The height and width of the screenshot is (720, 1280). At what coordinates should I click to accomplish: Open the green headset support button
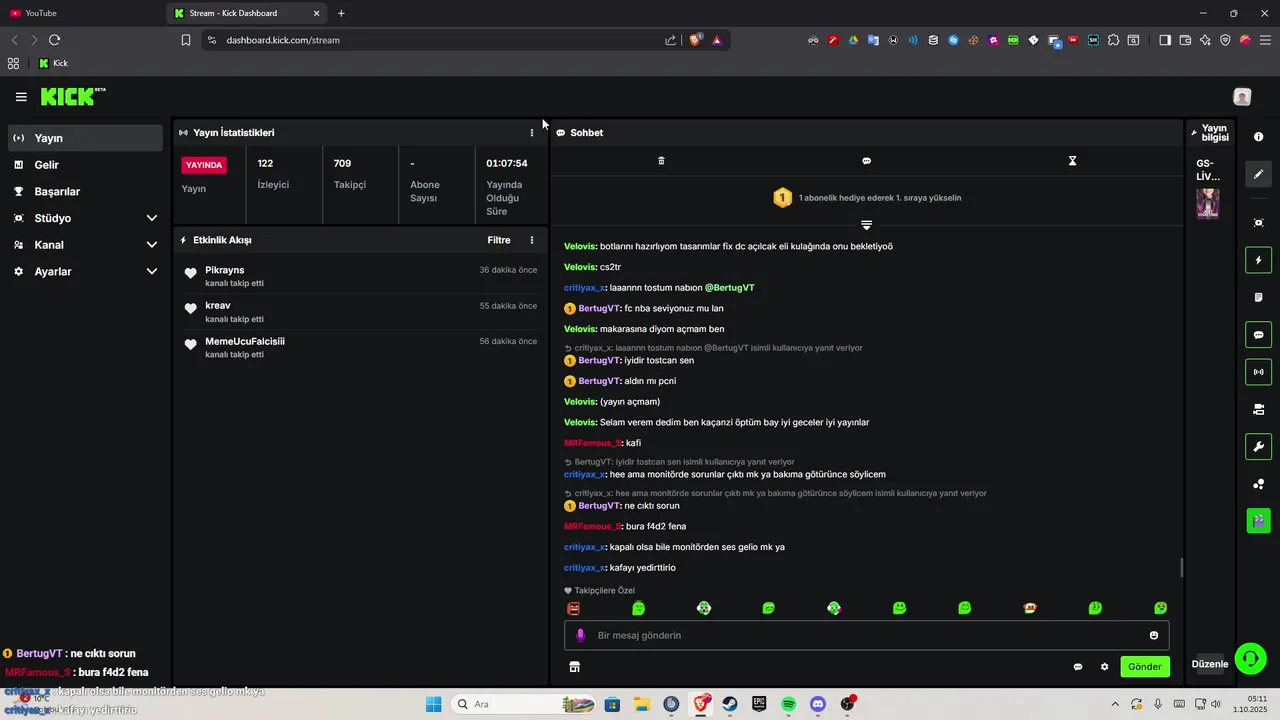click(1250, 658)
